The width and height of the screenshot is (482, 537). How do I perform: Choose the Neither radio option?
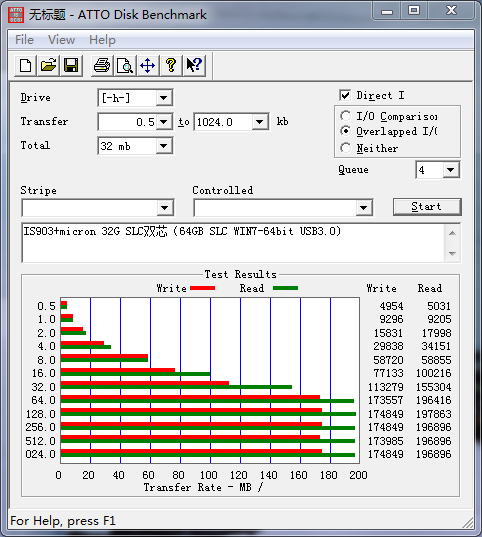tap(345, 148)
